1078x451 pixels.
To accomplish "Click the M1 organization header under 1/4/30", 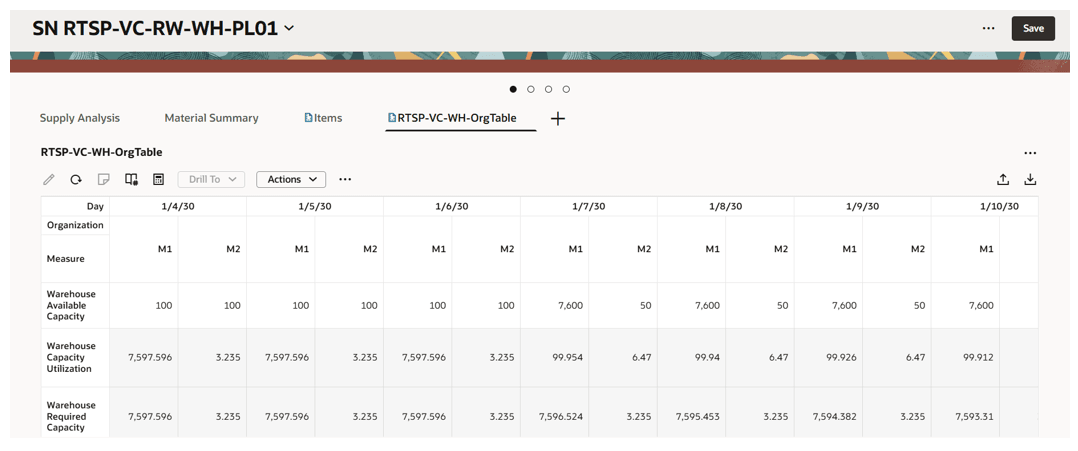I will pos(144,250).
